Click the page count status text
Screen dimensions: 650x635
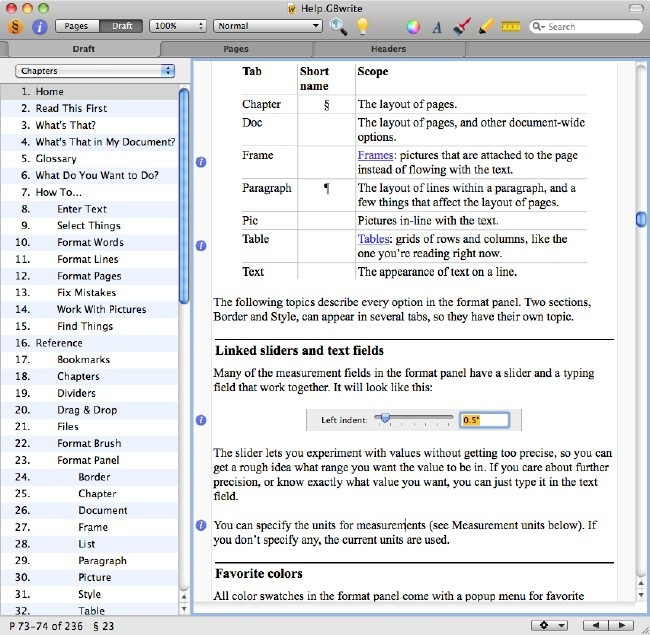46,626
